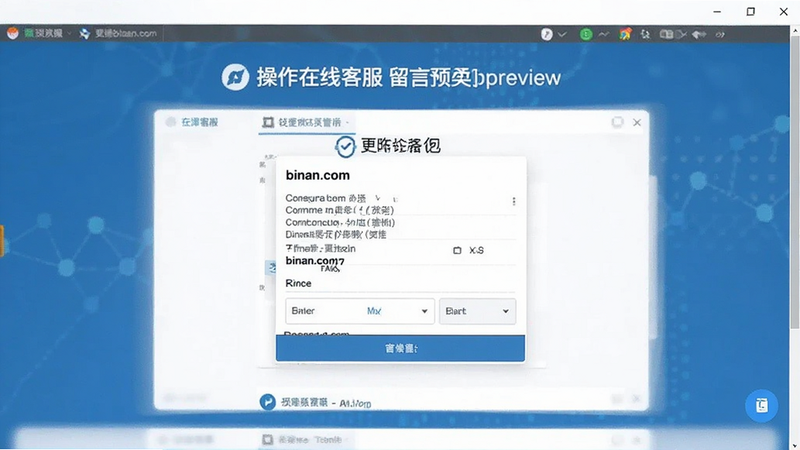The image size is (800, 450).
Task: Click the blue round arrow icon at the dialog bottom
Action: point(267,402)
